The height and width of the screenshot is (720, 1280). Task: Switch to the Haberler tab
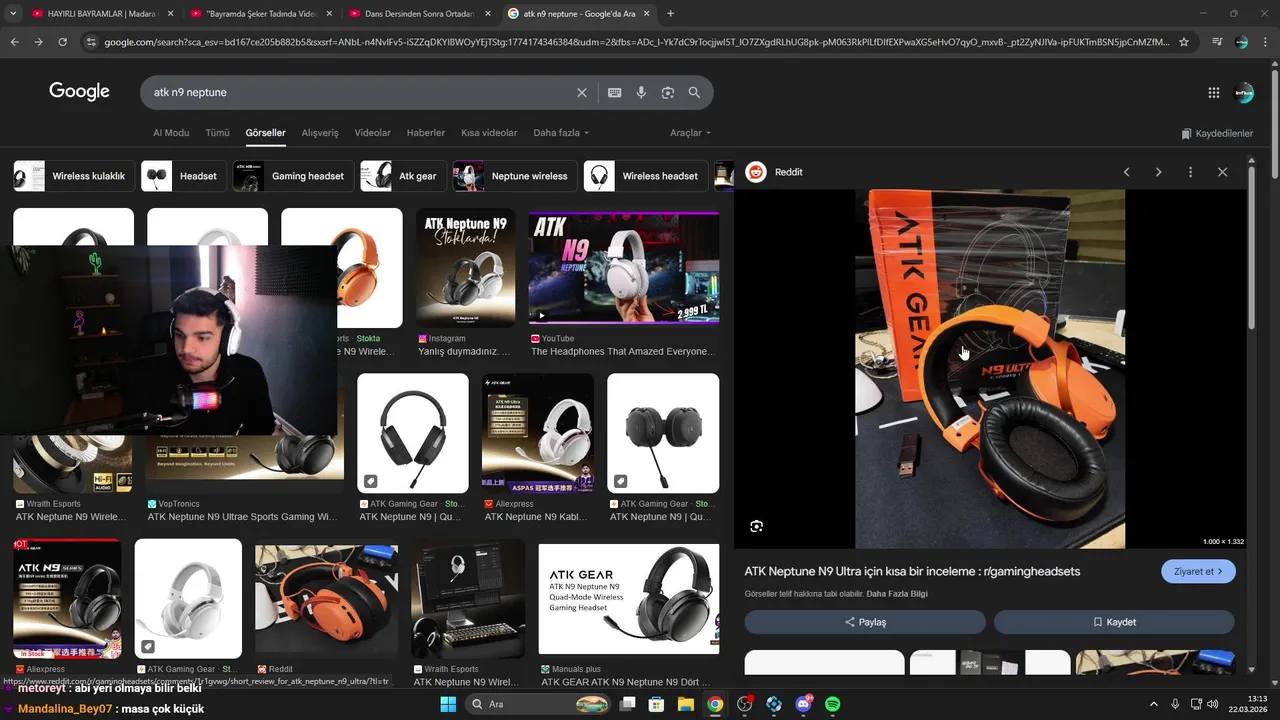coord(426,133)
